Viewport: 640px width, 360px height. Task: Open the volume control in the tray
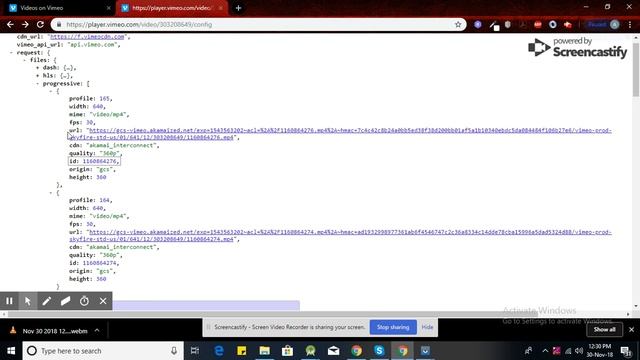tap(579, 351)
